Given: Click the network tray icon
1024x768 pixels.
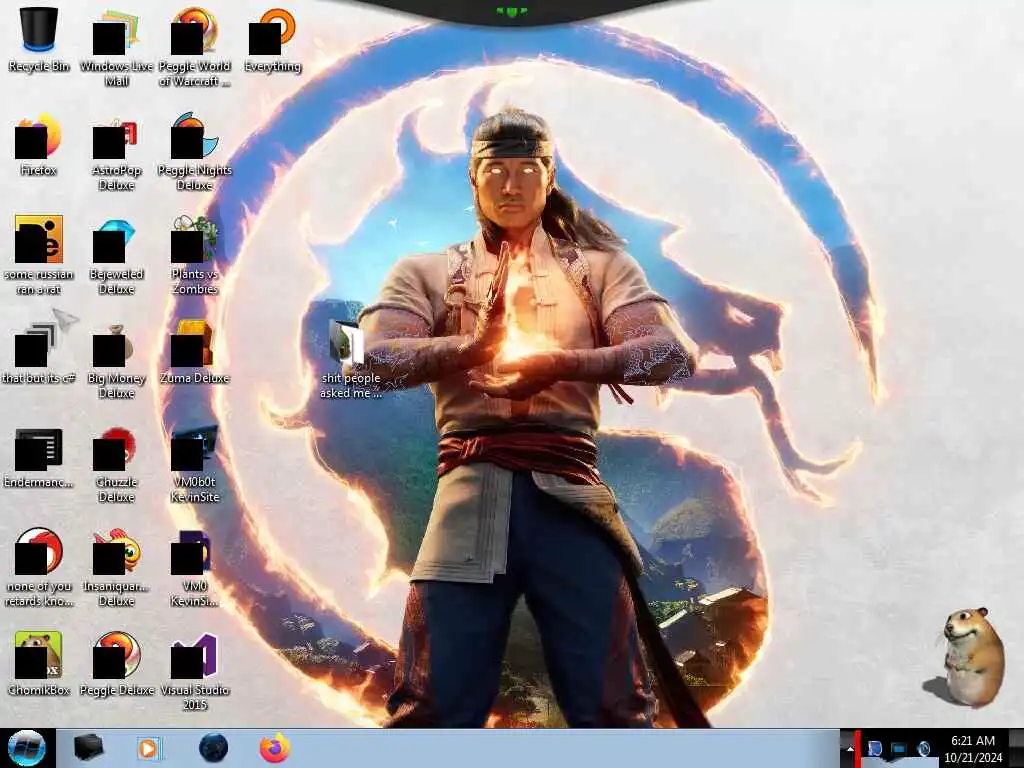Looking at the screenshot, I should pos(899,749).
